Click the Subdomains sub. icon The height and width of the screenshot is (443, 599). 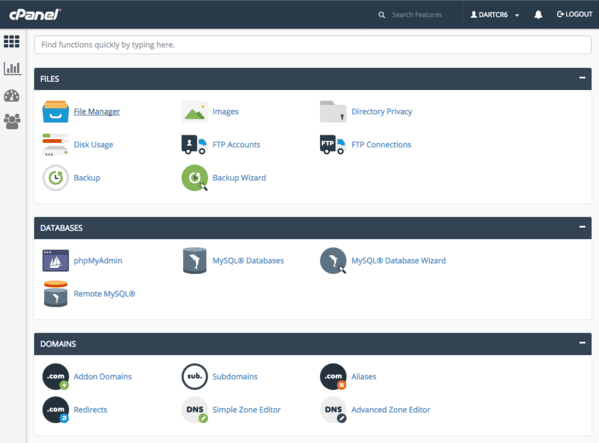194,377
